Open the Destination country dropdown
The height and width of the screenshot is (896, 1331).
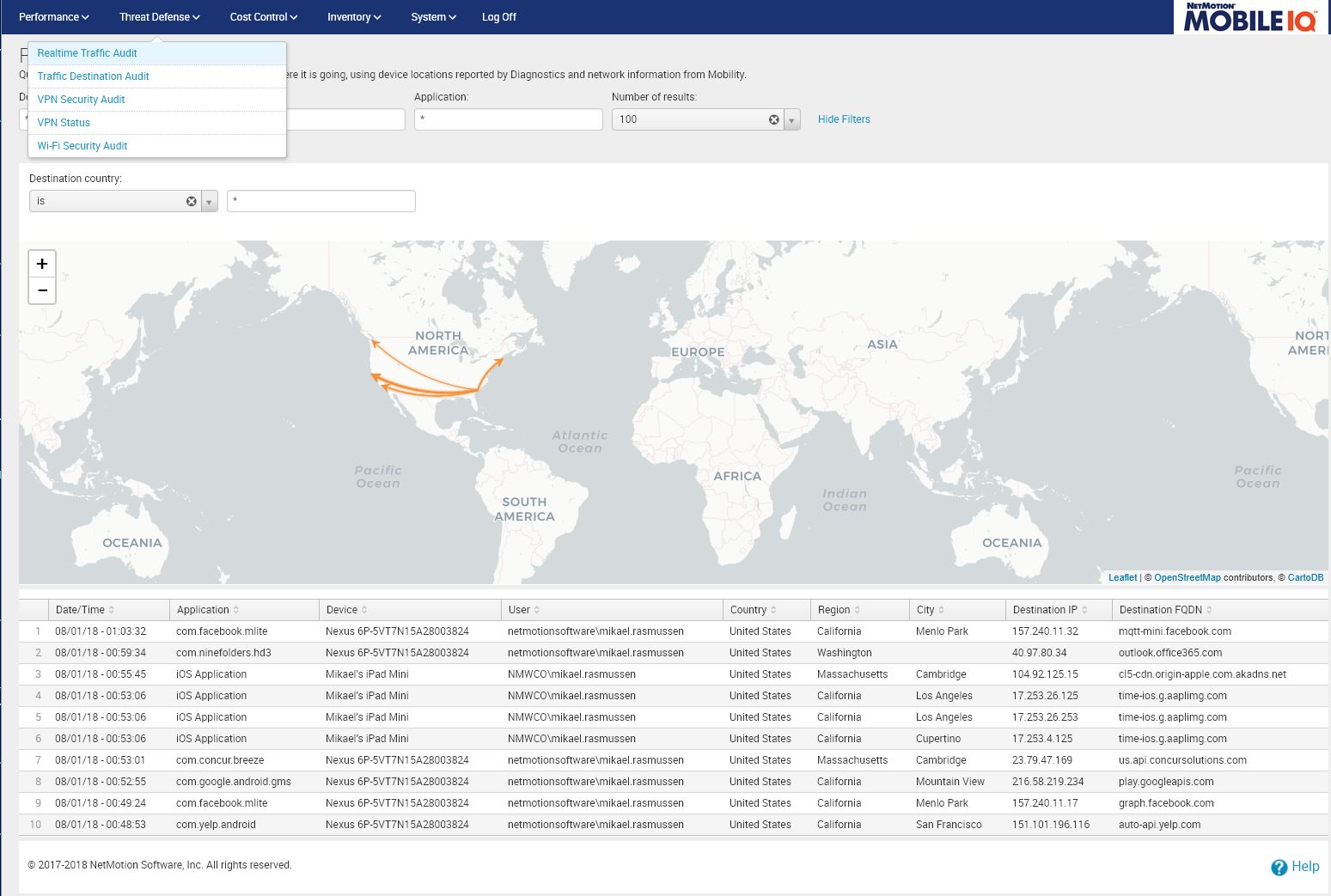coord(209,201)
